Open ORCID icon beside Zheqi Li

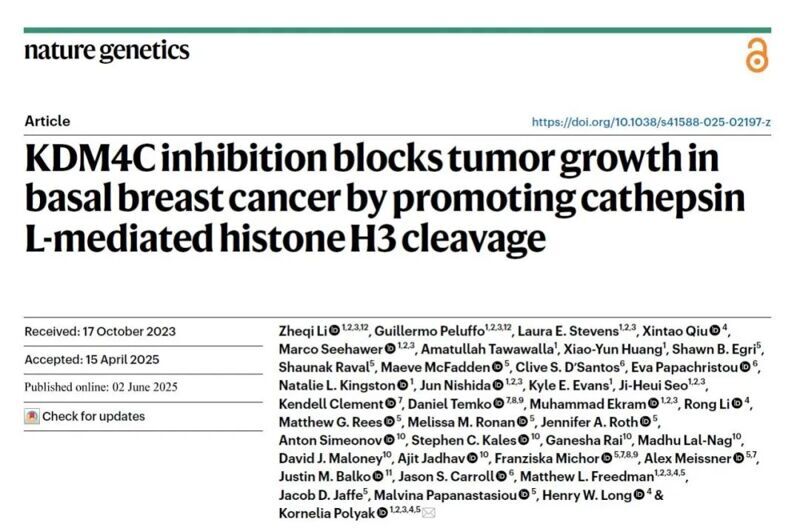click(x=335, y=329)
